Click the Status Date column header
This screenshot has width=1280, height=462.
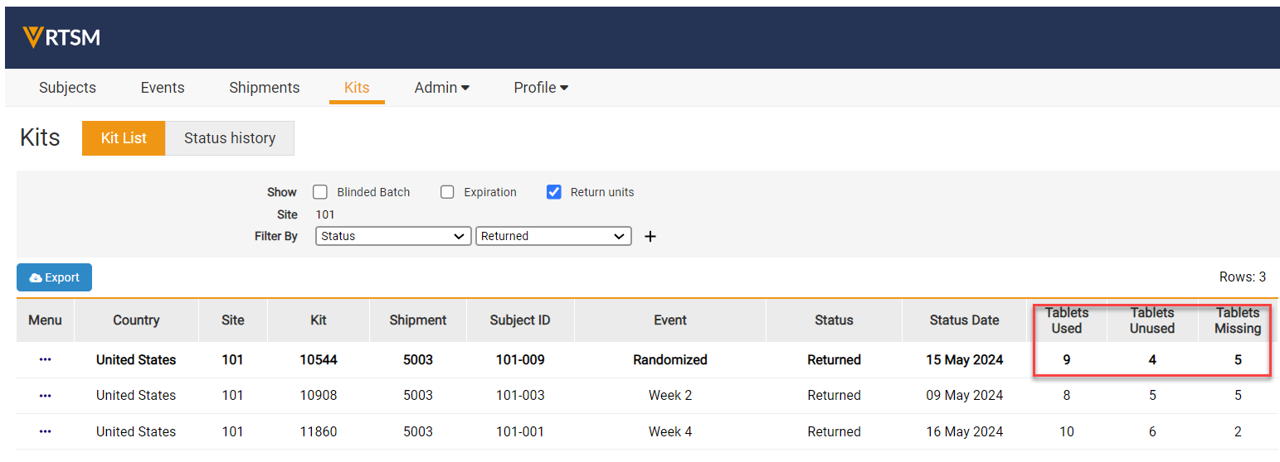(964, 320)
